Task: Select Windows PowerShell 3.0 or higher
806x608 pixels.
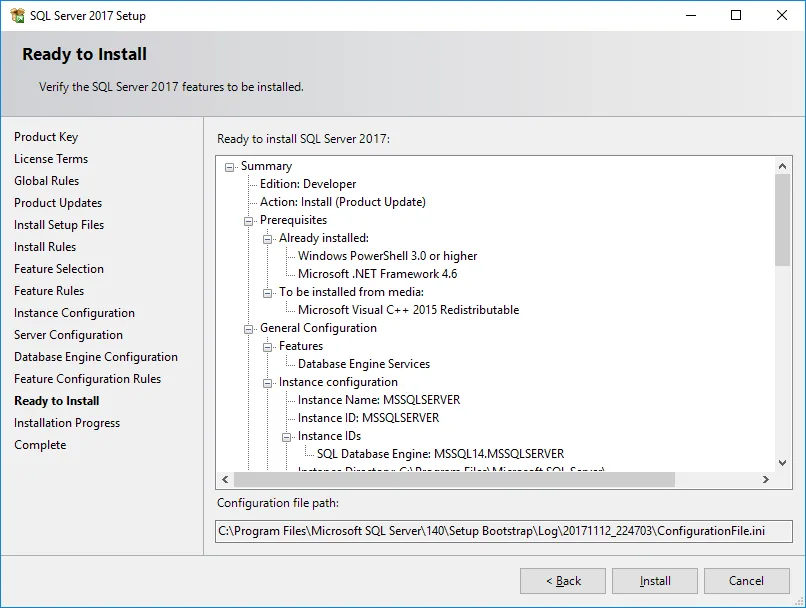Action: (388, 256)
